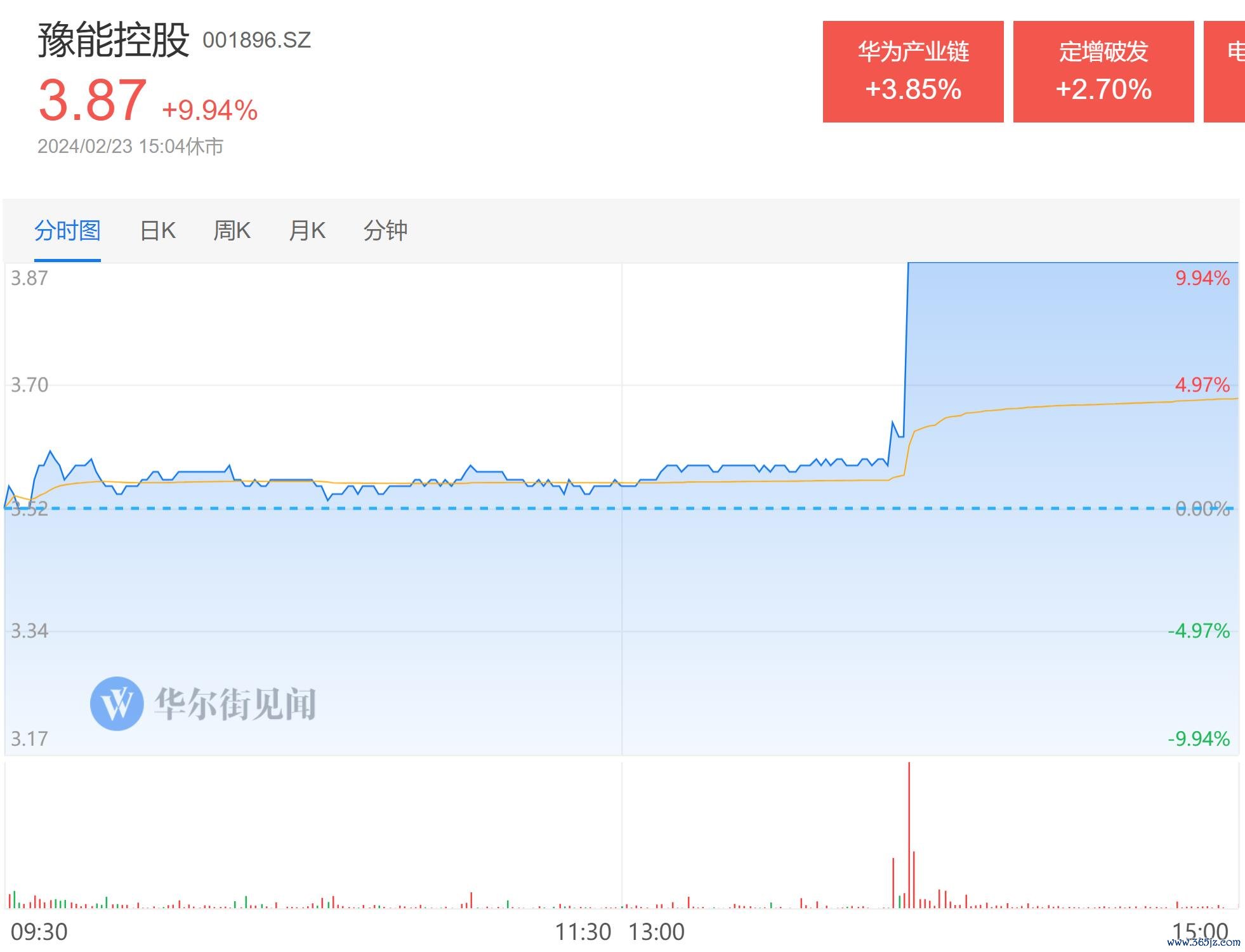Open the 华为产业链 +3.85% sector card

(x=913, y=72)
